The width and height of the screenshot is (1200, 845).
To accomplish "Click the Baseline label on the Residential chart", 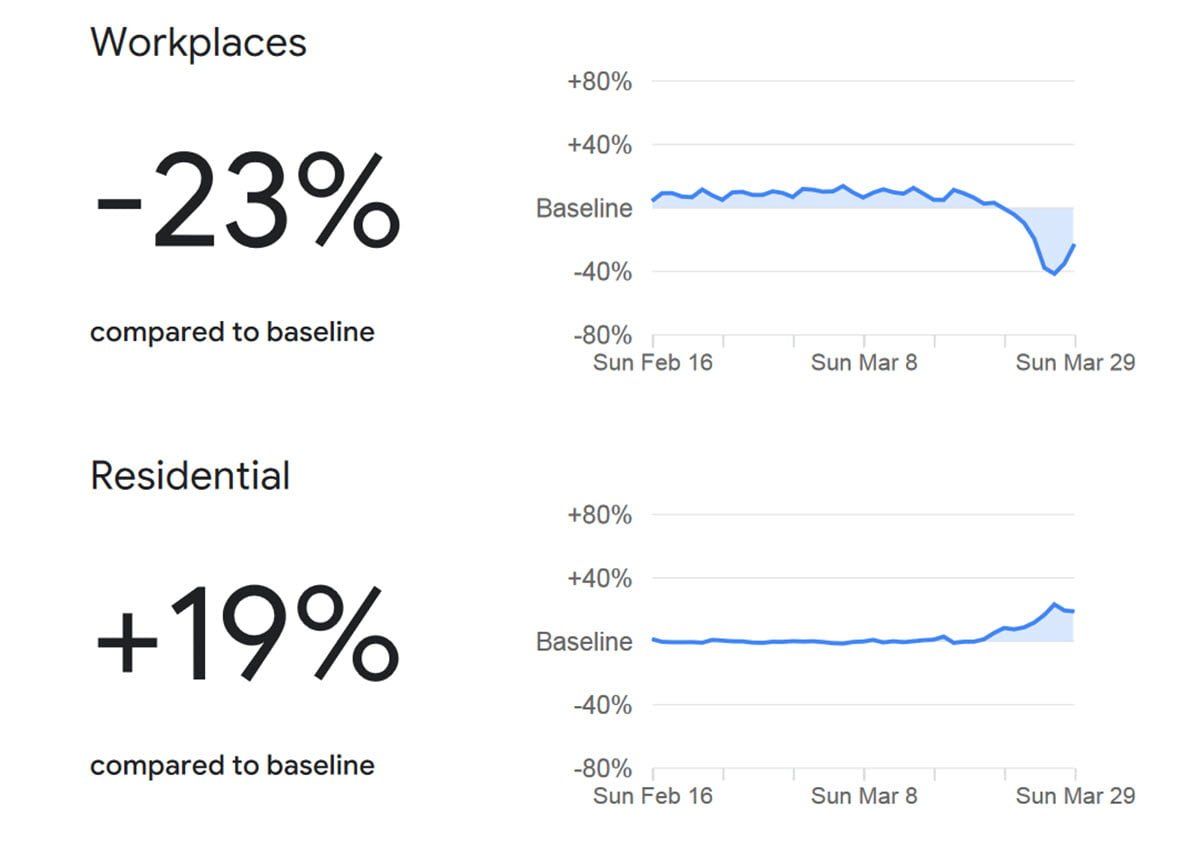I will [584, 642].
